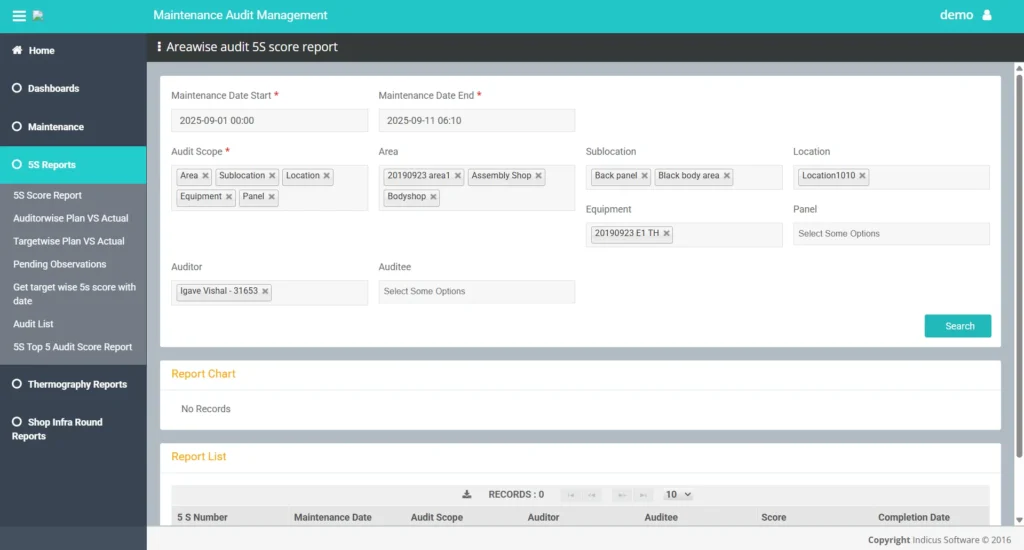Screen dimensions: 1024x550
Task: Go to Home in sidebar
Action: click(x=73, y=50)
